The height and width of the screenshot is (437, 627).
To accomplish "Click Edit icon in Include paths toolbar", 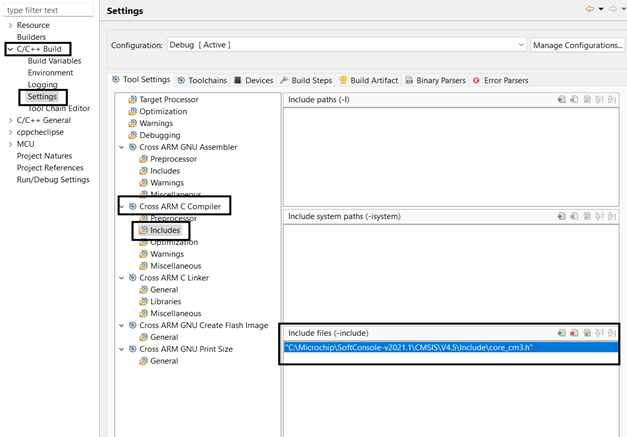I will click(x=586, y=100).
